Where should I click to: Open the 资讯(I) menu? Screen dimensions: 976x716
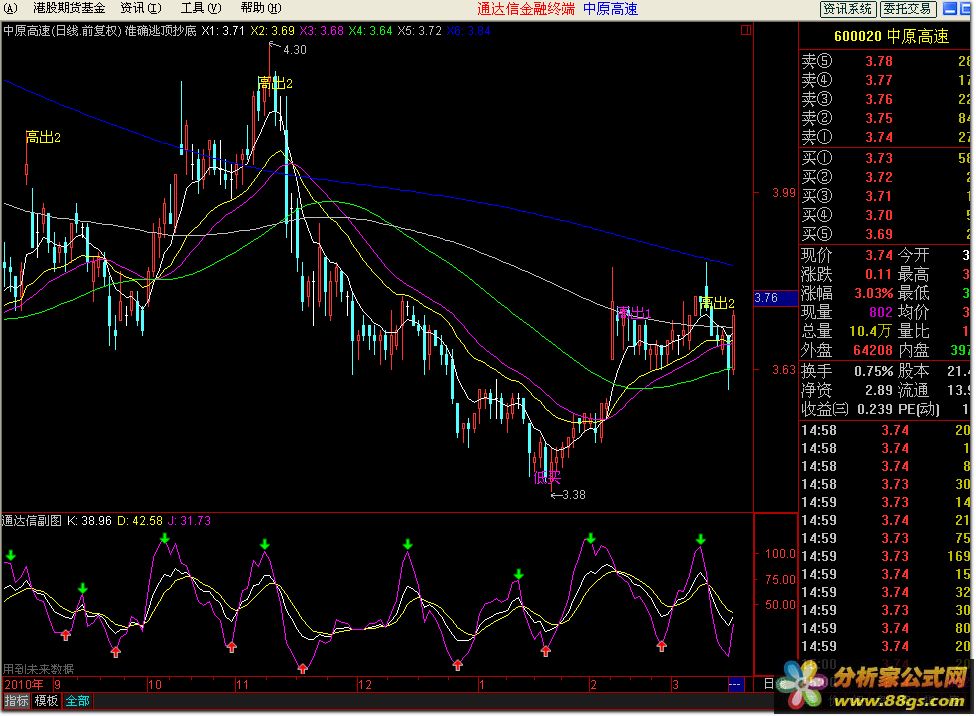[141, 8]
